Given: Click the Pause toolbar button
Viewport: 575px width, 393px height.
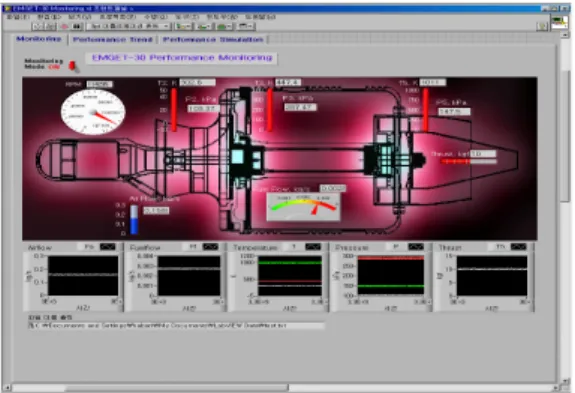Looking at the screenshot, I should (76, 26).
